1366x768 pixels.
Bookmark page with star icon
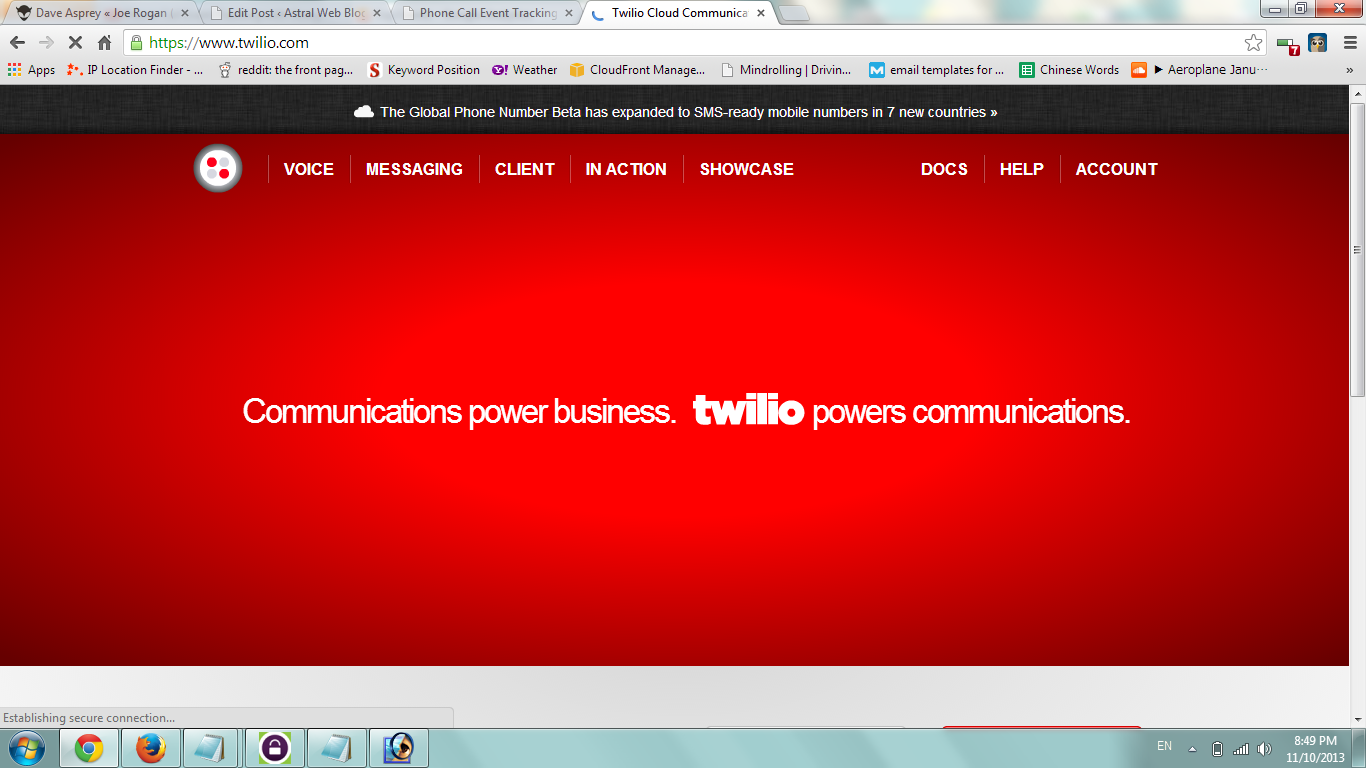pyautogui.click(x=1253, y=43)
